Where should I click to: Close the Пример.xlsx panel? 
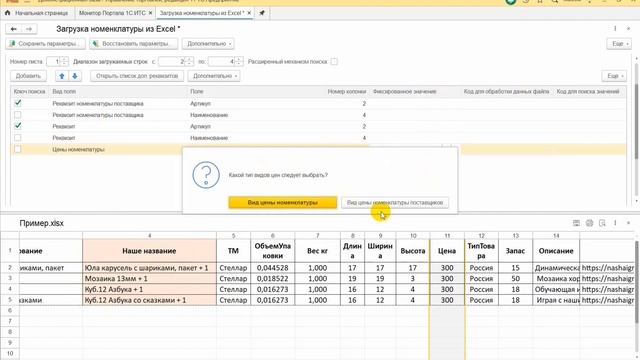point(629,223)
